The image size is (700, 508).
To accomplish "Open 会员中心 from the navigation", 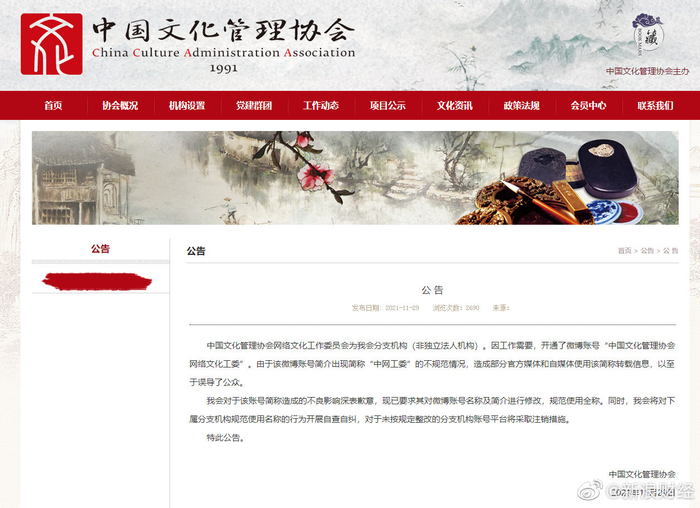I will [x=588, y=105].
